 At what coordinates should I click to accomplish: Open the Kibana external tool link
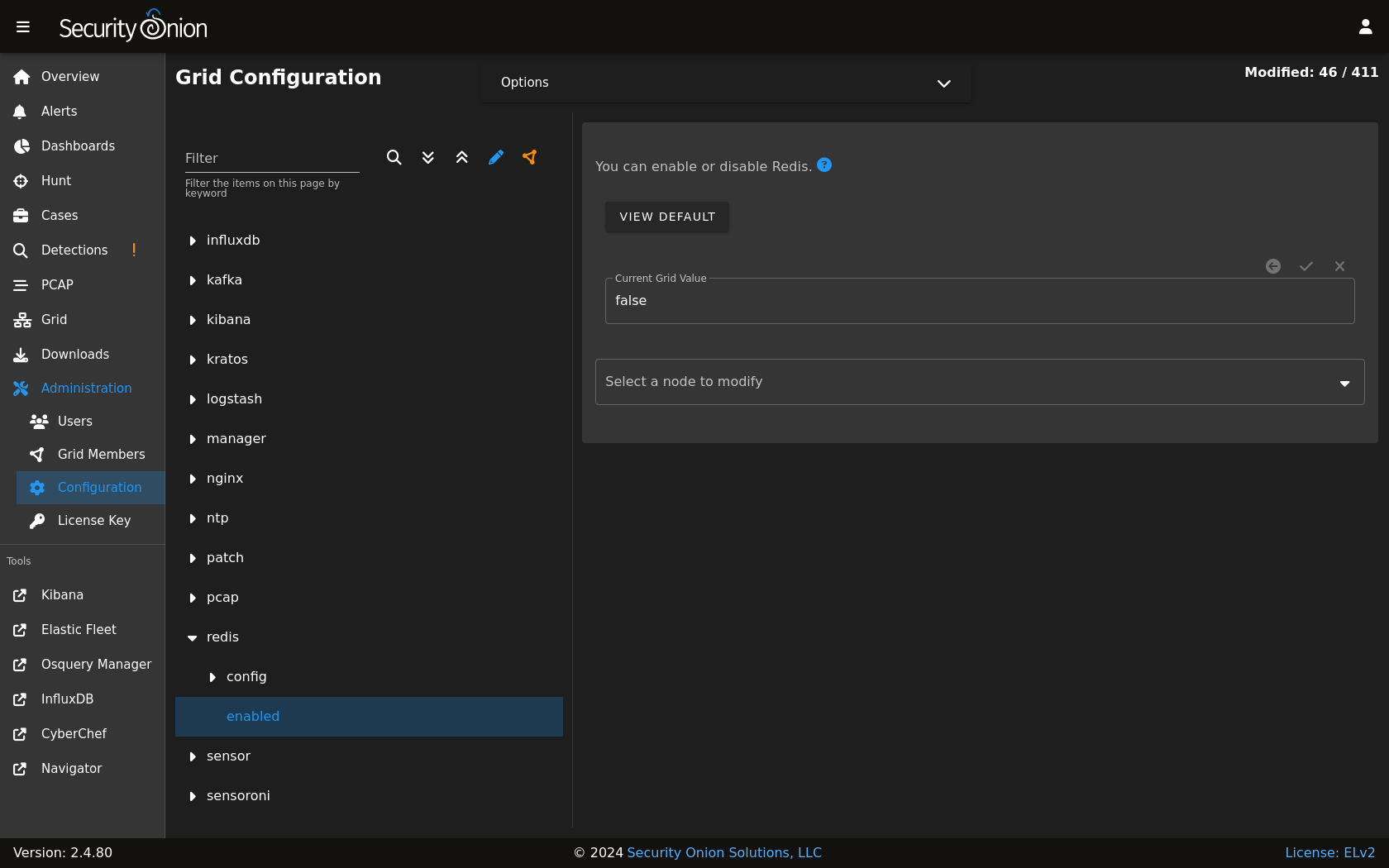pyautogui.click(x=83, y=595)
